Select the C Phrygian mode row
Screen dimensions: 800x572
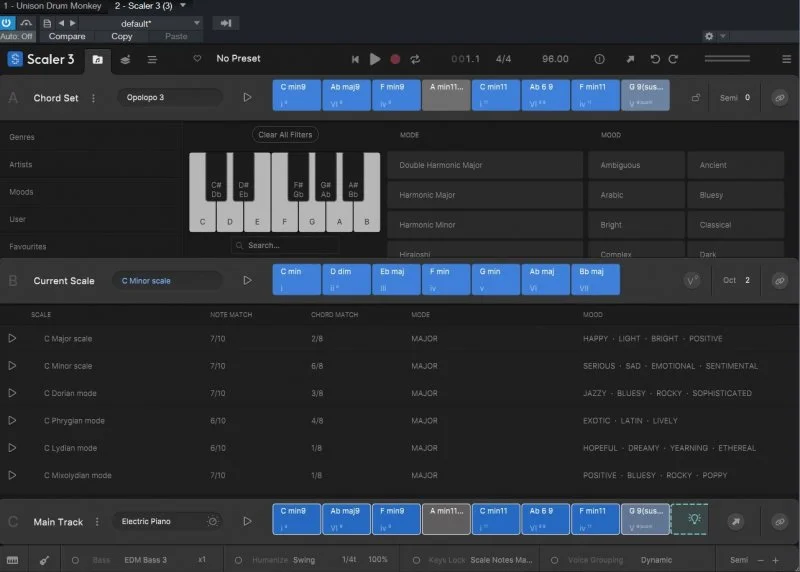coord(399,420)
